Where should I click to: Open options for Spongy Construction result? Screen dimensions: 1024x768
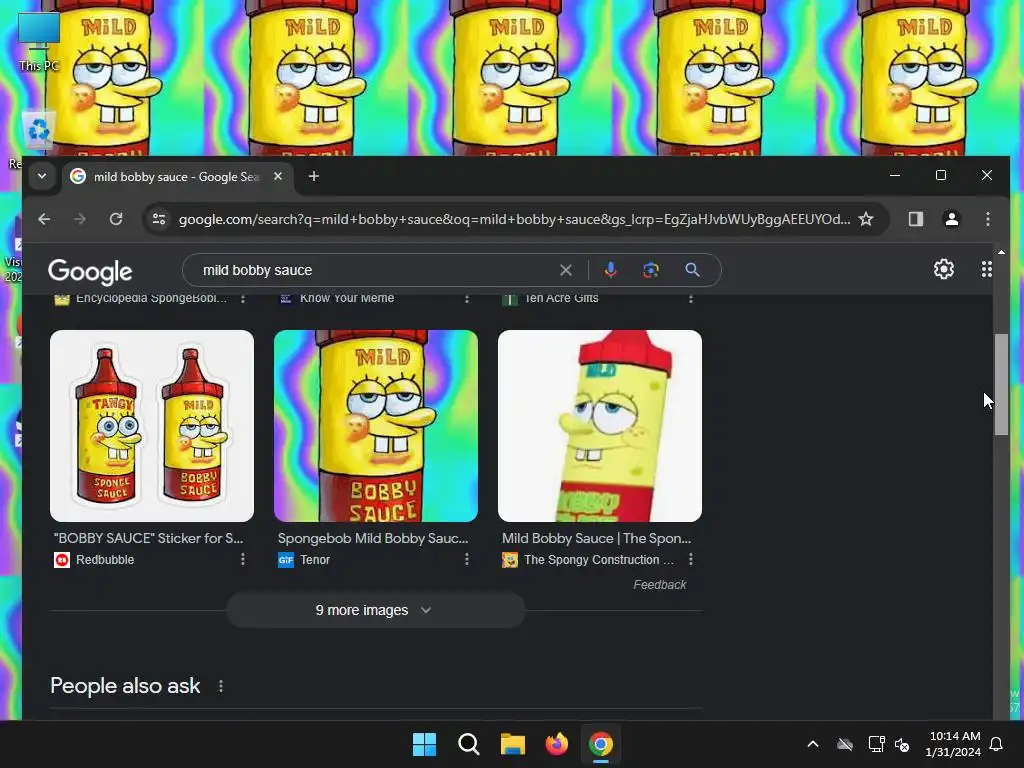point(691,560)
